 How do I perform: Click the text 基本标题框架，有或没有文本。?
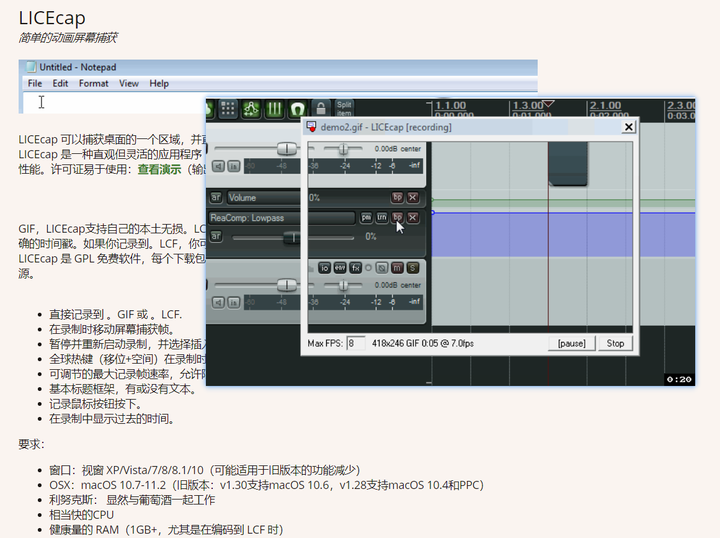coord(124,389)
